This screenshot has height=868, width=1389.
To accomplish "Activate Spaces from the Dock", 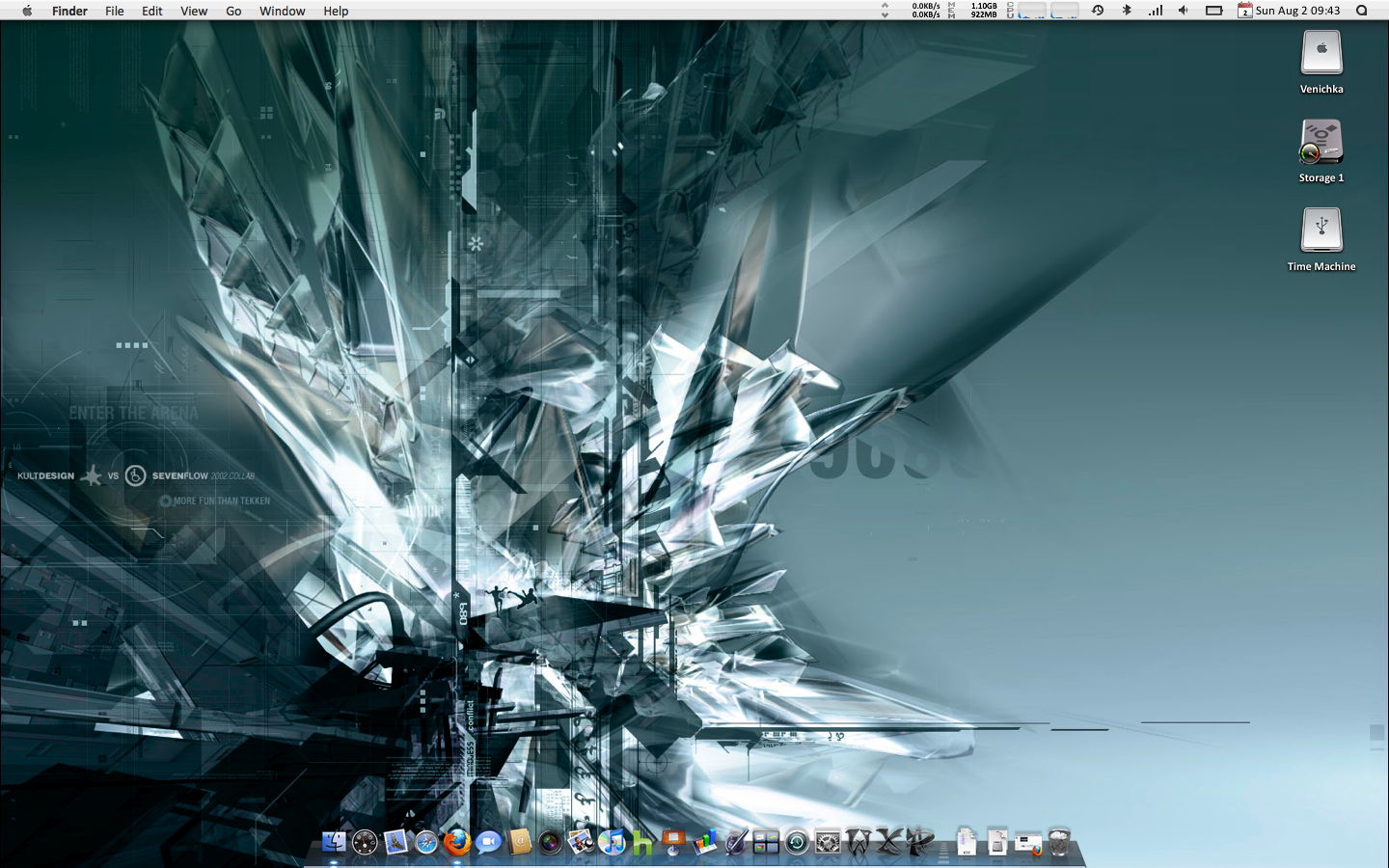I will pos(766,842).
